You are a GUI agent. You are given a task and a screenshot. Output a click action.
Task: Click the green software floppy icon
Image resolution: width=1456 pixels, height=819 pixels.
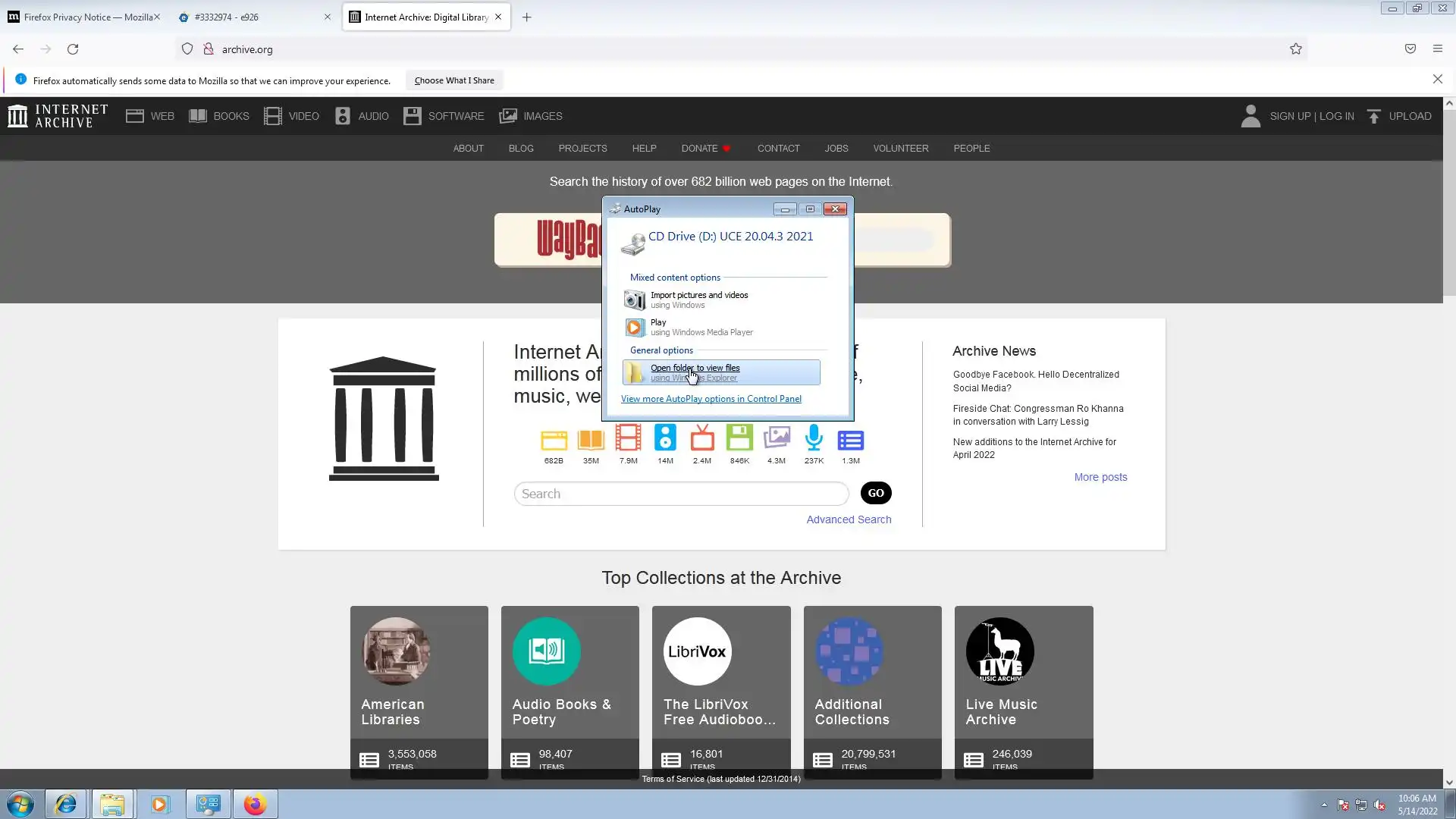pos(739,439)
